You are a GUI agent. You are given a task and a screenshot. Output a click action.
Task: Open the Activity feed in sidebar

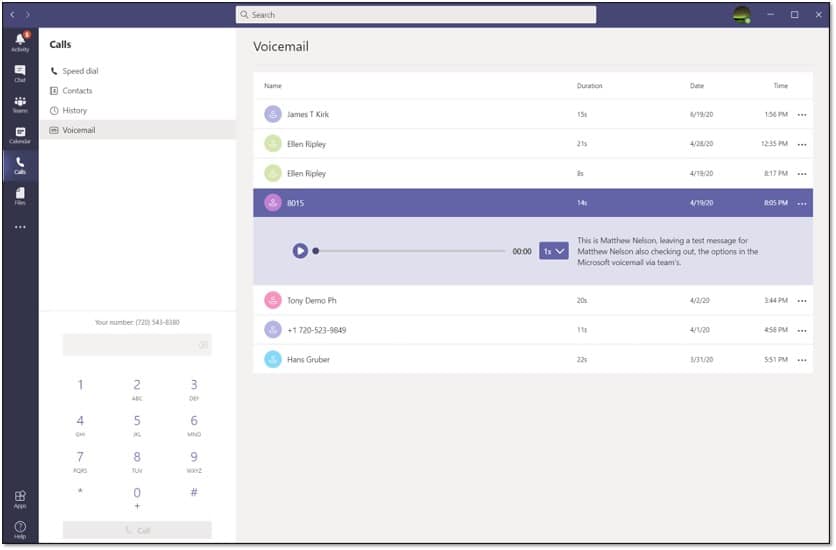click(20, 43)
